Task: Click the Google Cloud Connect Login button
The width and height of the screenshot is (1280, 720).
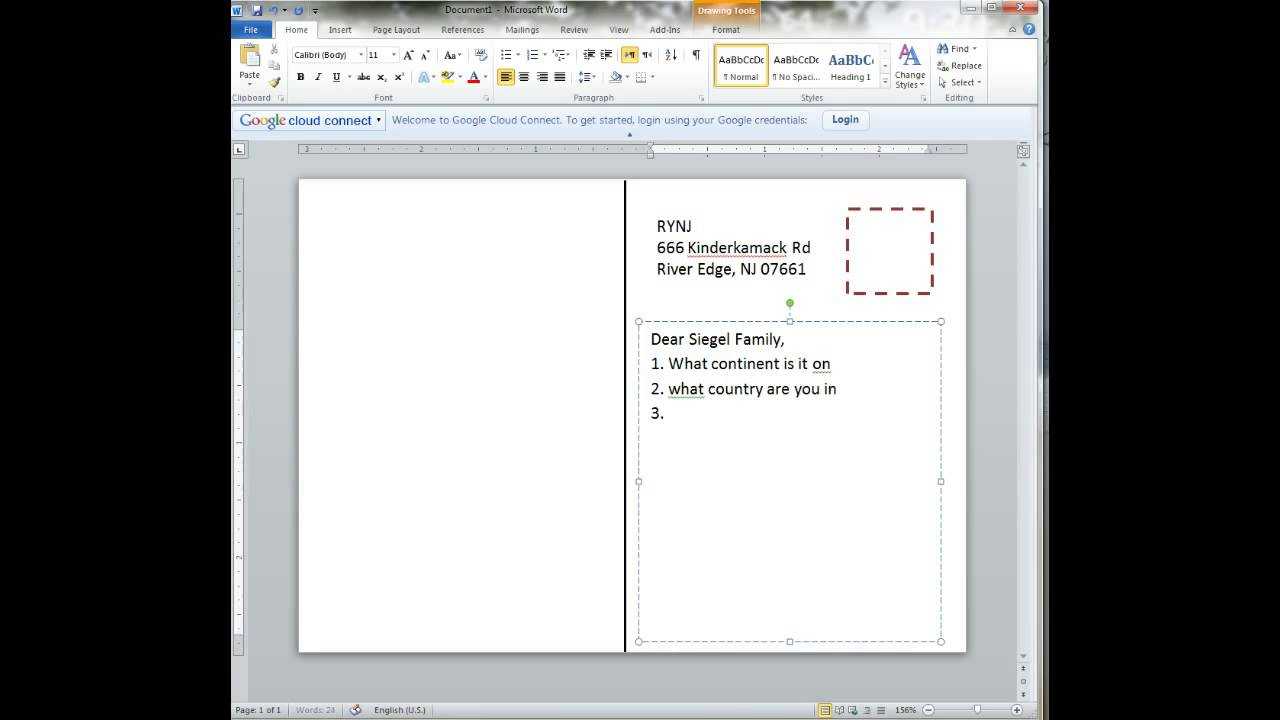Action: click(x=845, y=120)
